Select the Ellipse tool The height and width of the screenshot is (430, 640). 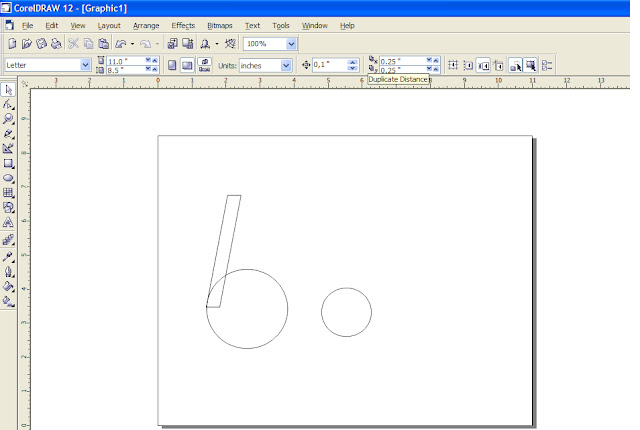click(x=8, y=178)
